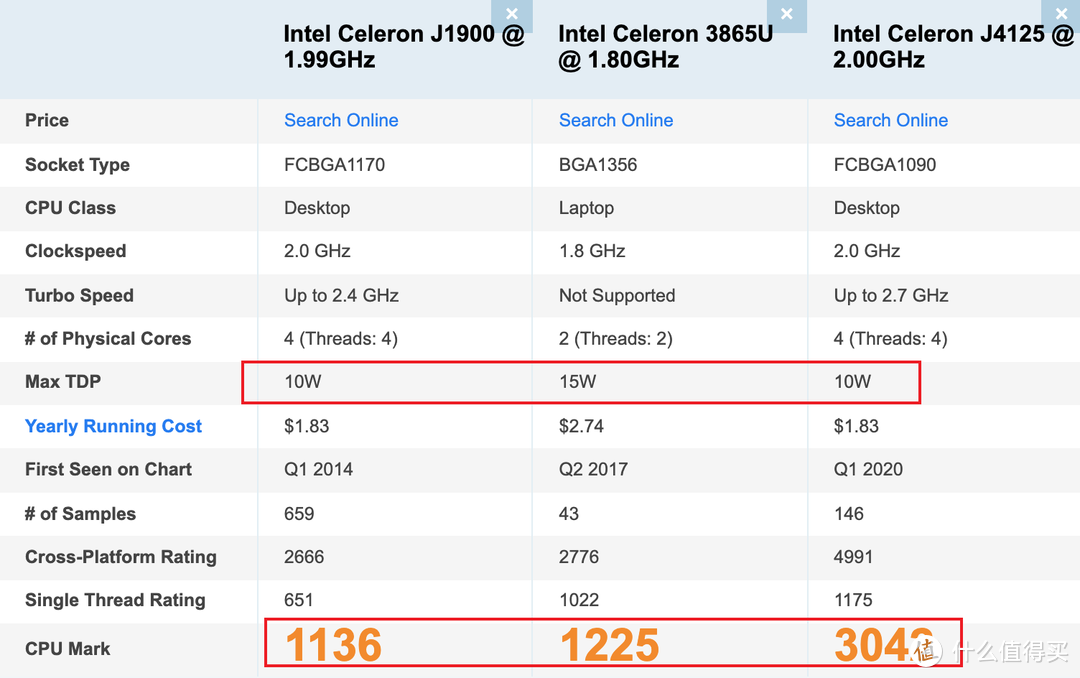Click the 1136 CPU Mark score
1080x678 pixels.
pyautogui.click(x=333, y=646)
